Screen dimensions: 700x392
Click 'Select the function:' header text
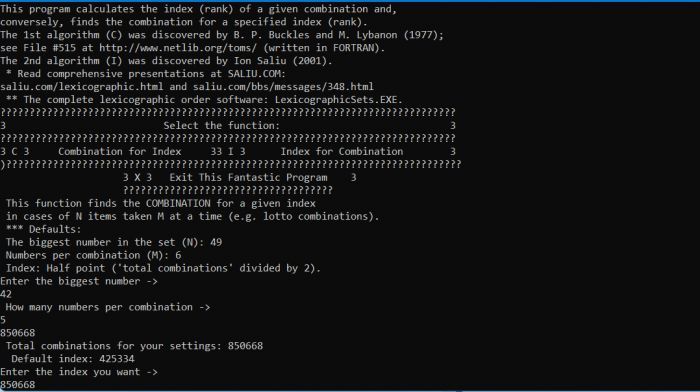(x=221, y=126)
